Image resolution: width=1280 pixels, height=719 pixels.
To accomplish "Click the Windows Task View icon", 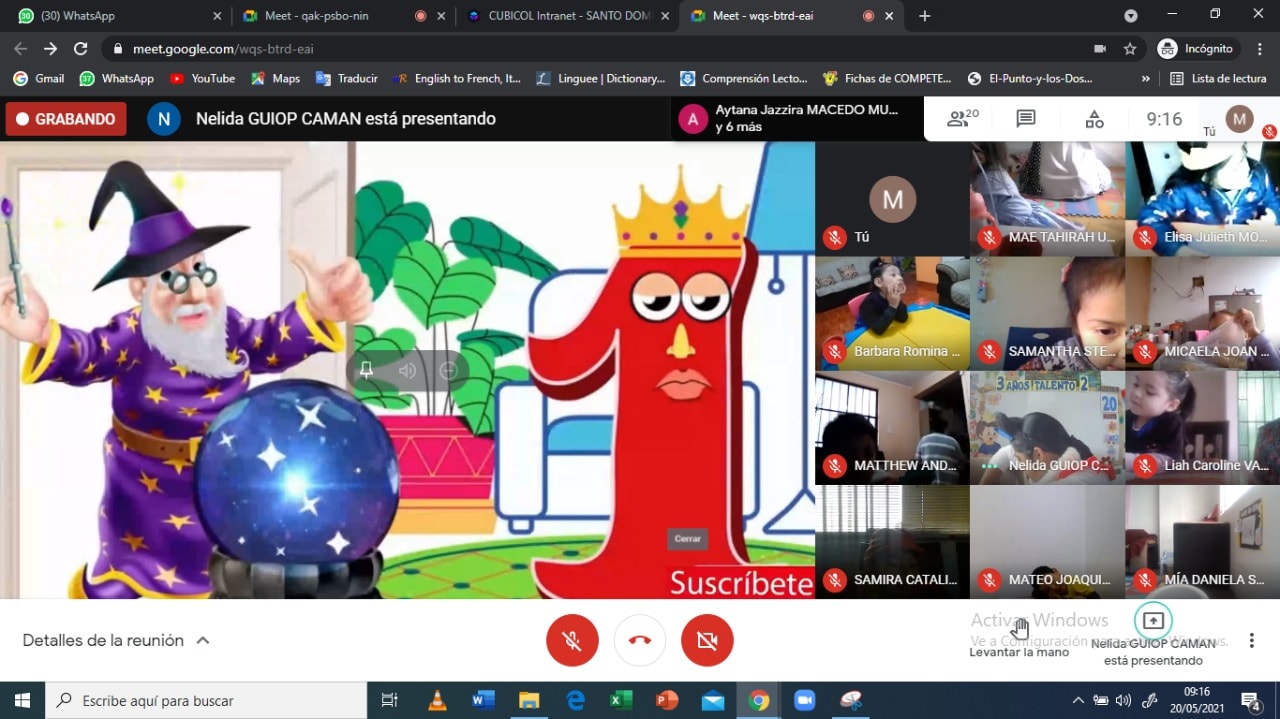I will 390,700.
